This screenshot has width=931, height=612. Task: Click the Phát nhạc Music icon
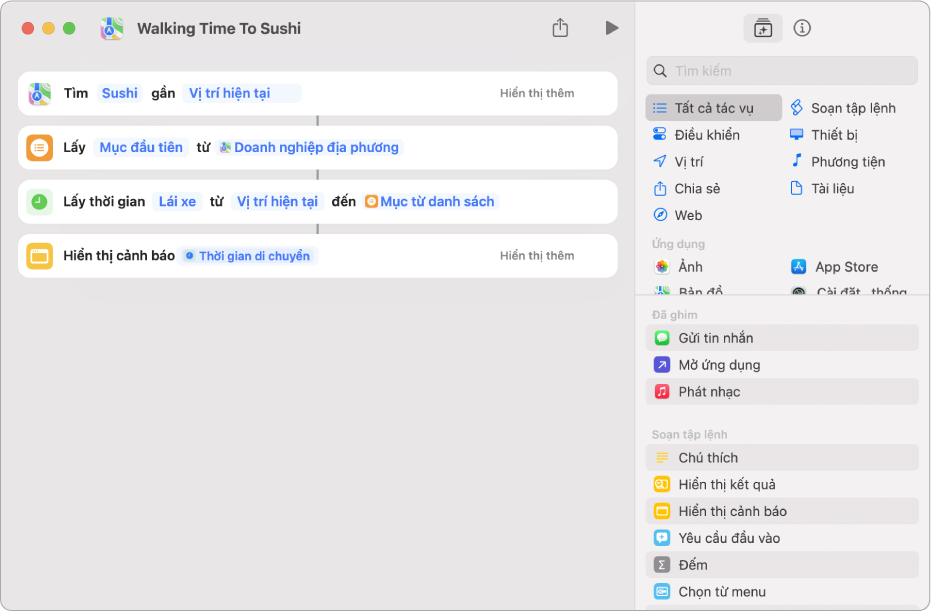662,392
